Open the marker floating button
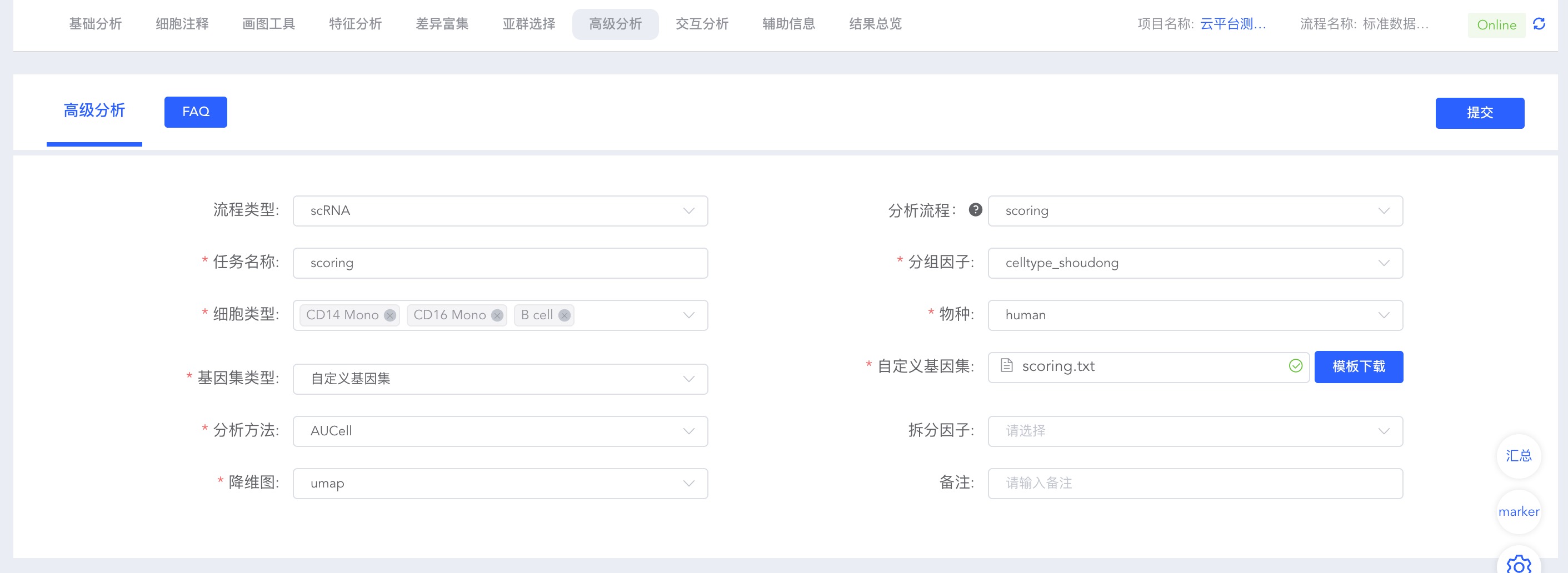1568x573 pixels. 1519,511
